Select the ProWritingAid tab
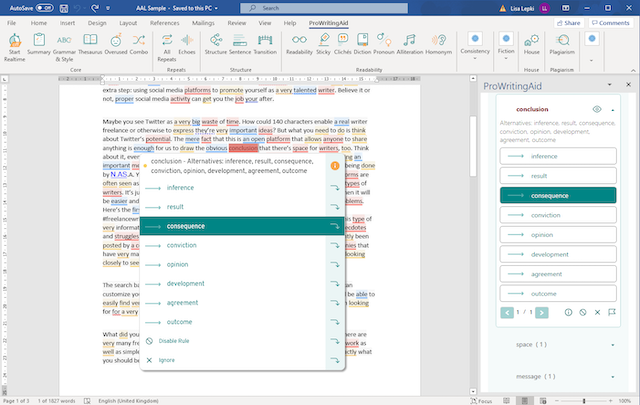The image size is (640, 405). [328, 23]
